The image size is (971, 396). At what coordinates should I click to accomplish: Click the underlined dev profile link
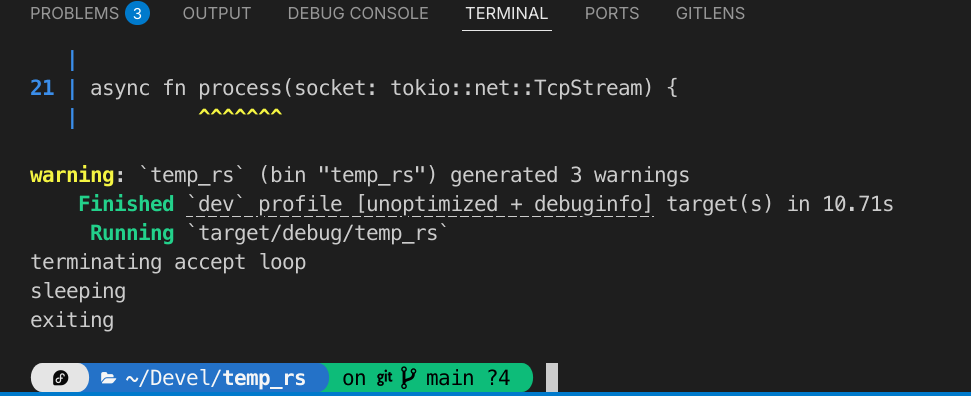(x=420, y=204)
